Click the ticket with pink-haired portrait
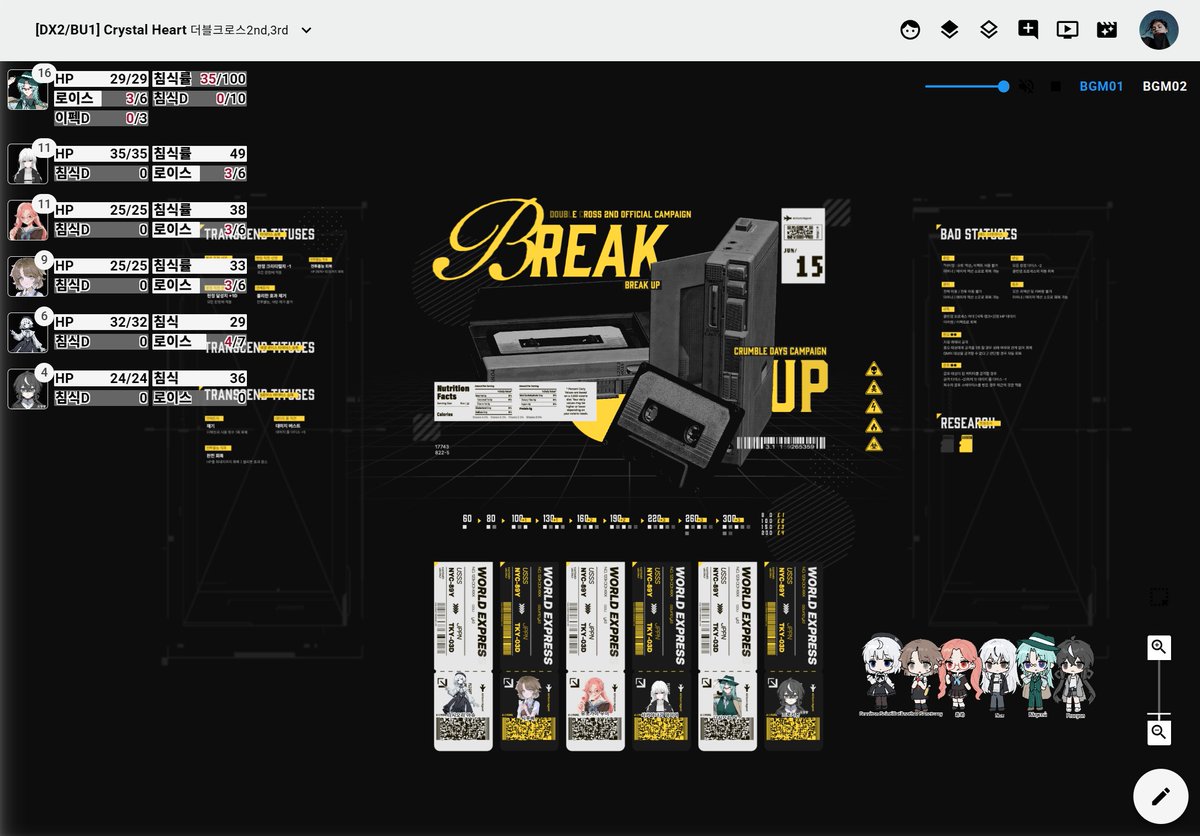 click(x=595, y=656)
